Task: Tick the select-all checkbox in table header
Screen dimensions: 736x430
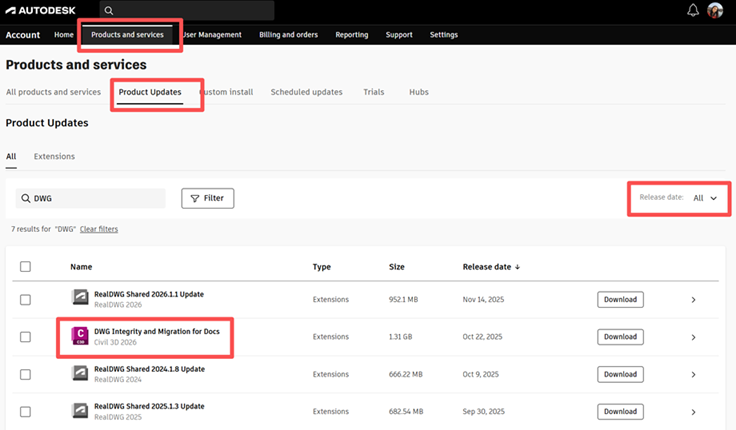Action: pos(25,267)
